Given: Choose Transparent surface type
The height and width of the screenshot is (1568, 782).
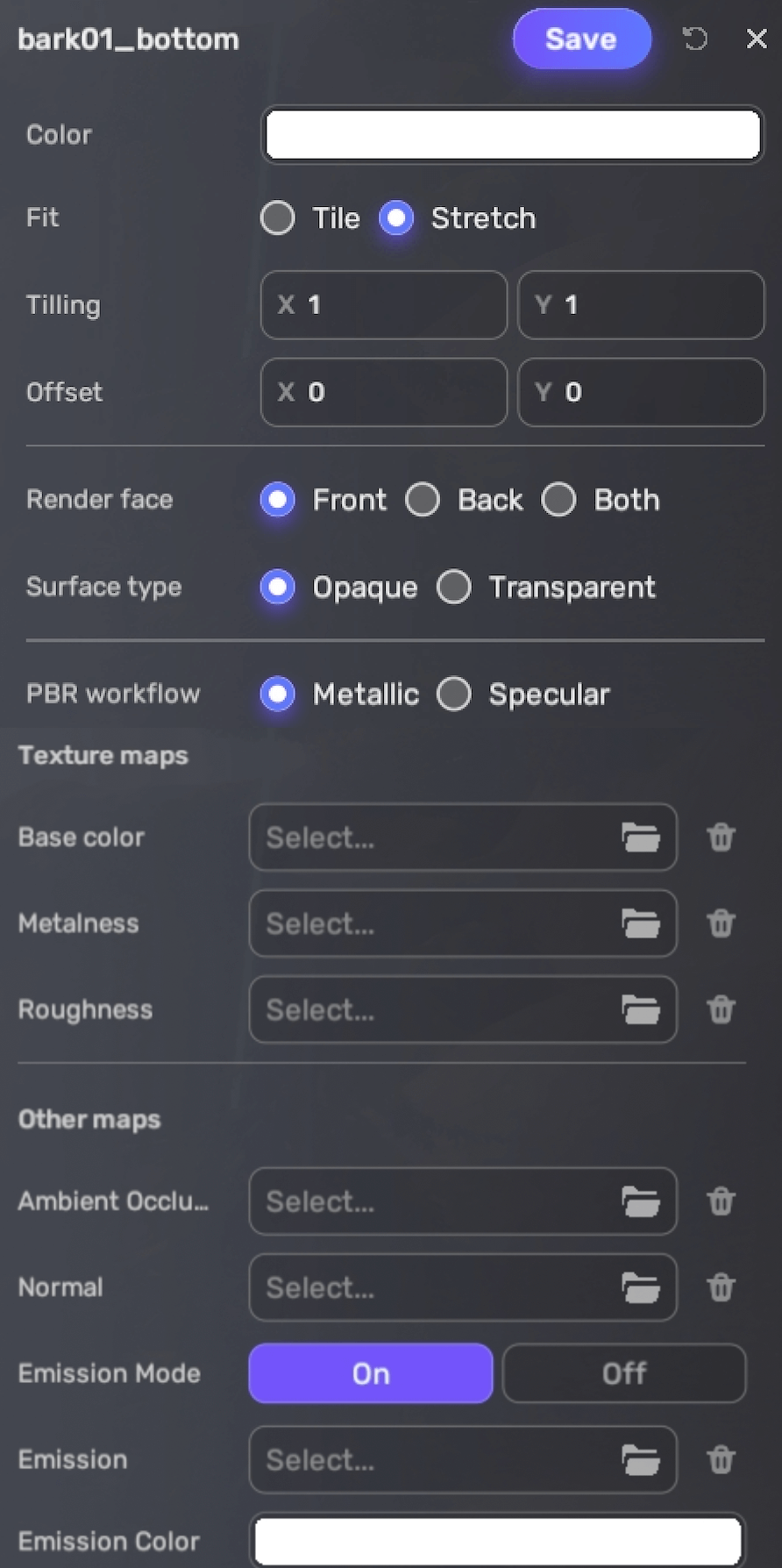Looking at the screenshot, I should 454,588.
